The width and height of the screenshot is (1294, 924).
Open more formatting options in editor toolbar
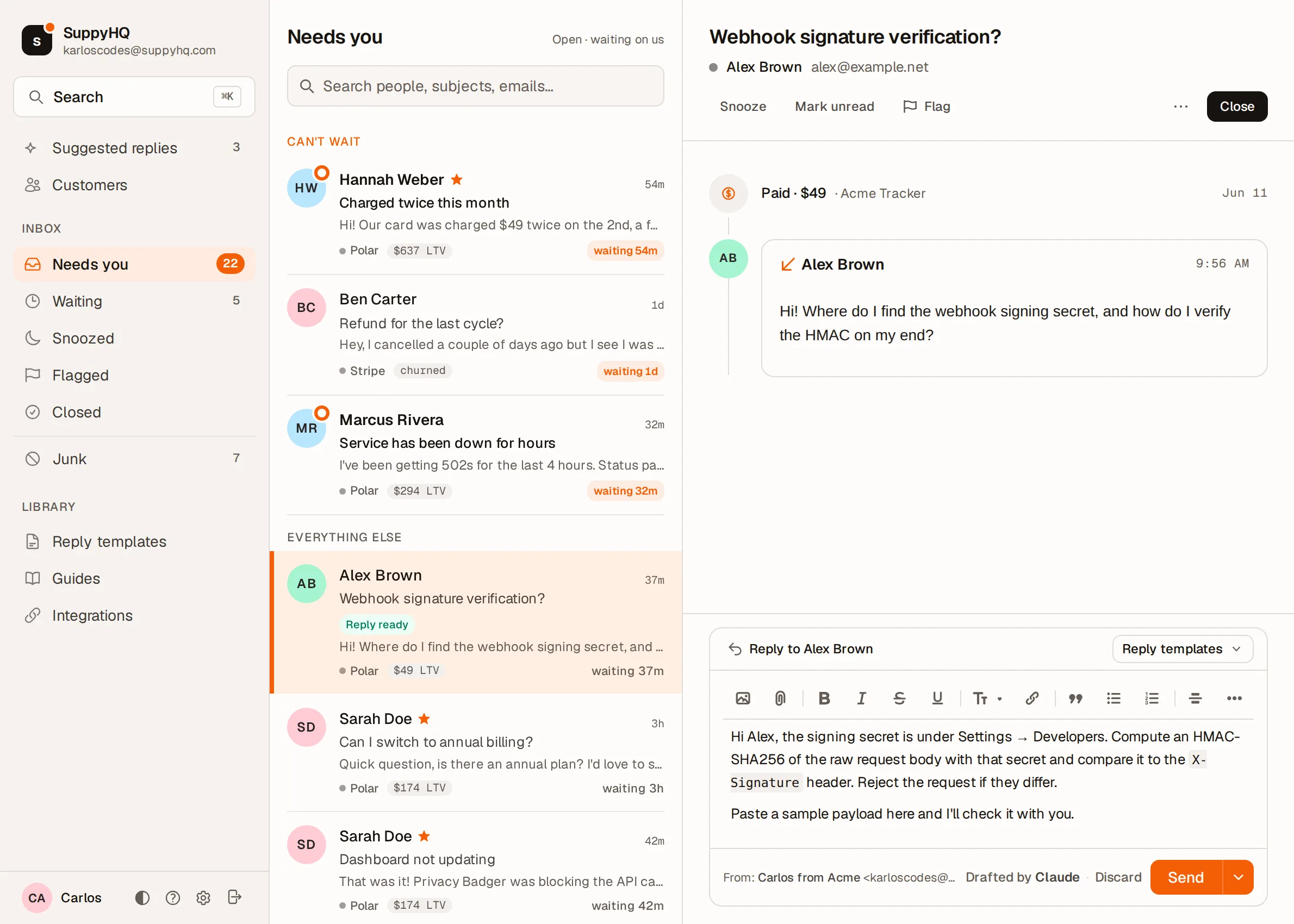1234,698
